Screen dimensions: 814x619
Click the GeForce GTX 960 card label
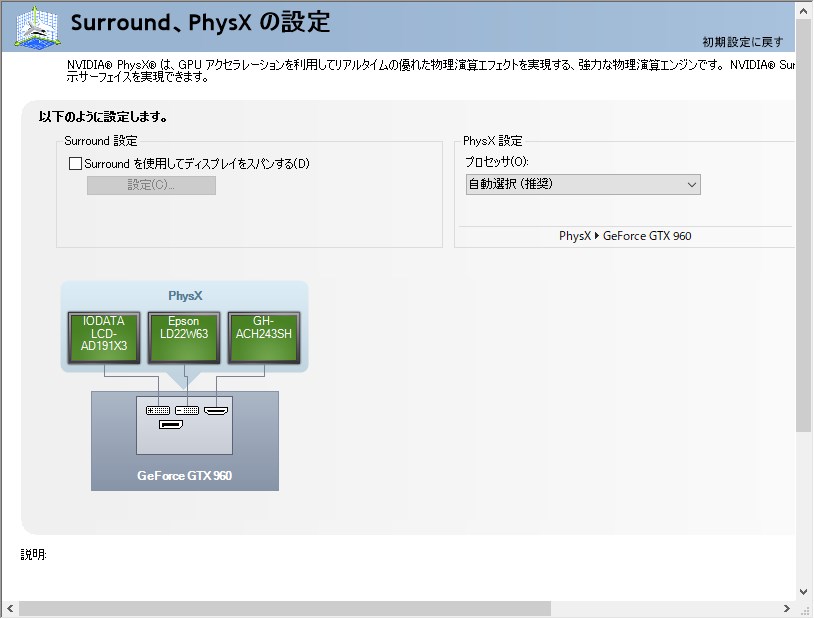tap(184, 475)
